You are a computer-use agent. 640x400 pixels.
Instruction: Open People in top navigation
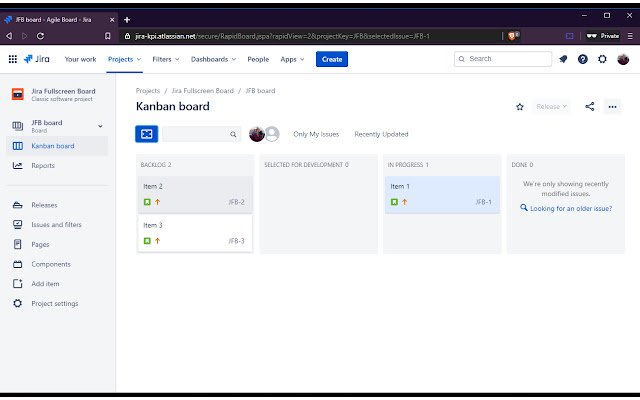coord(258,59)
